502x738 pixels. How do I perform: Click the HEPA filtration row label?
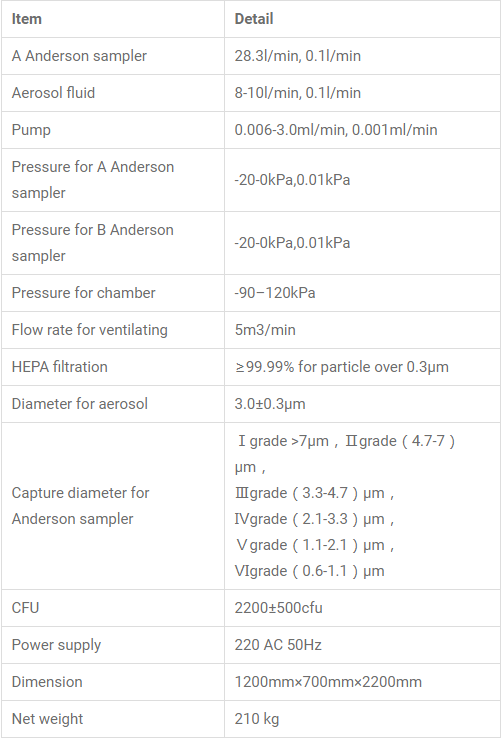click(x=59, y=367)
